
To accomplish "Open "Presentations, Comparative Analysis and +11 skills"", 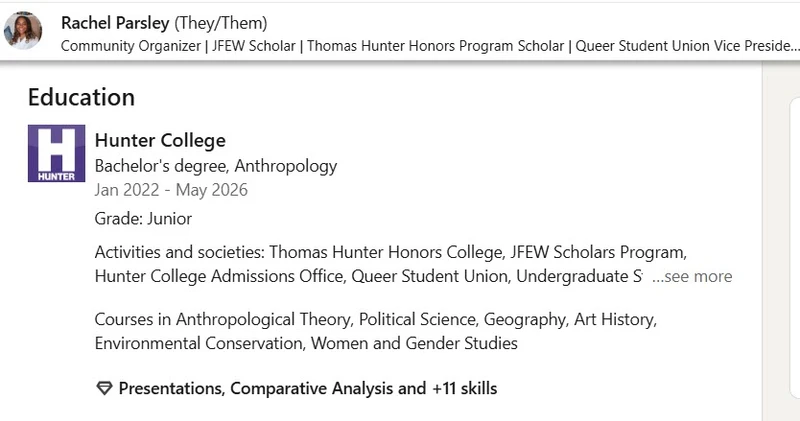I will pos(308,388).
